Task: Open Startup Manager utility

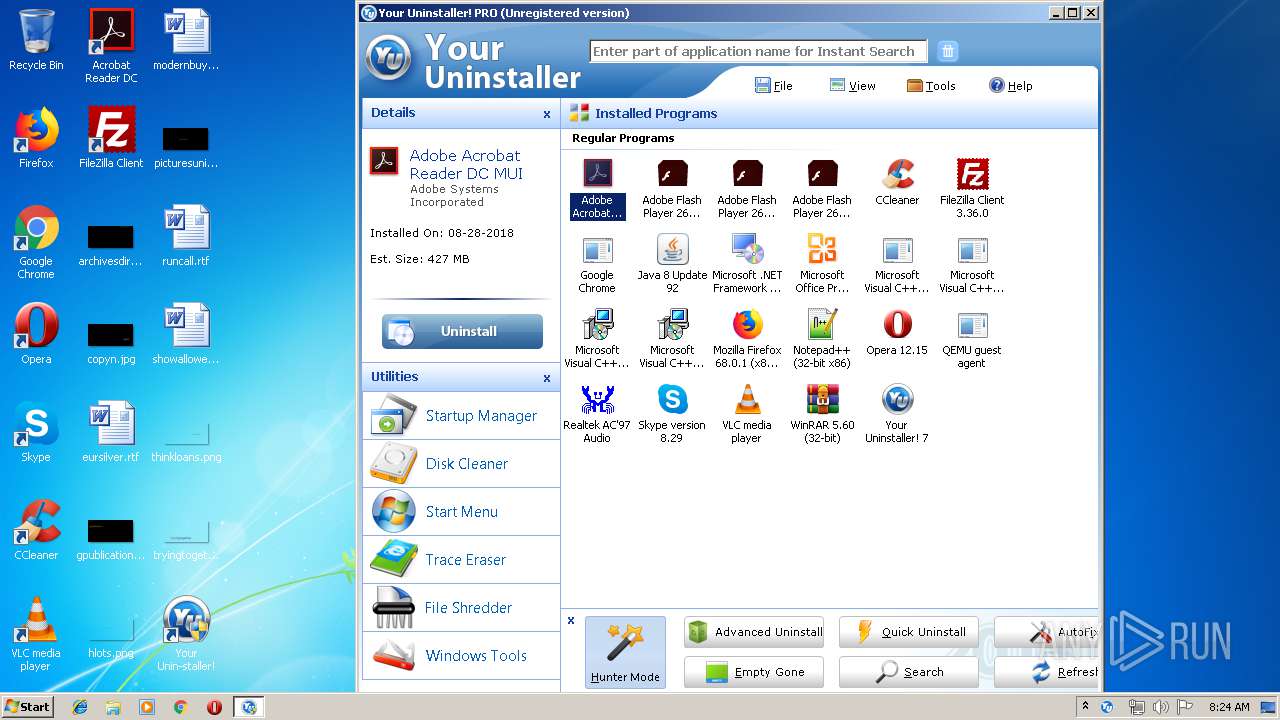Action: point(461,415)
